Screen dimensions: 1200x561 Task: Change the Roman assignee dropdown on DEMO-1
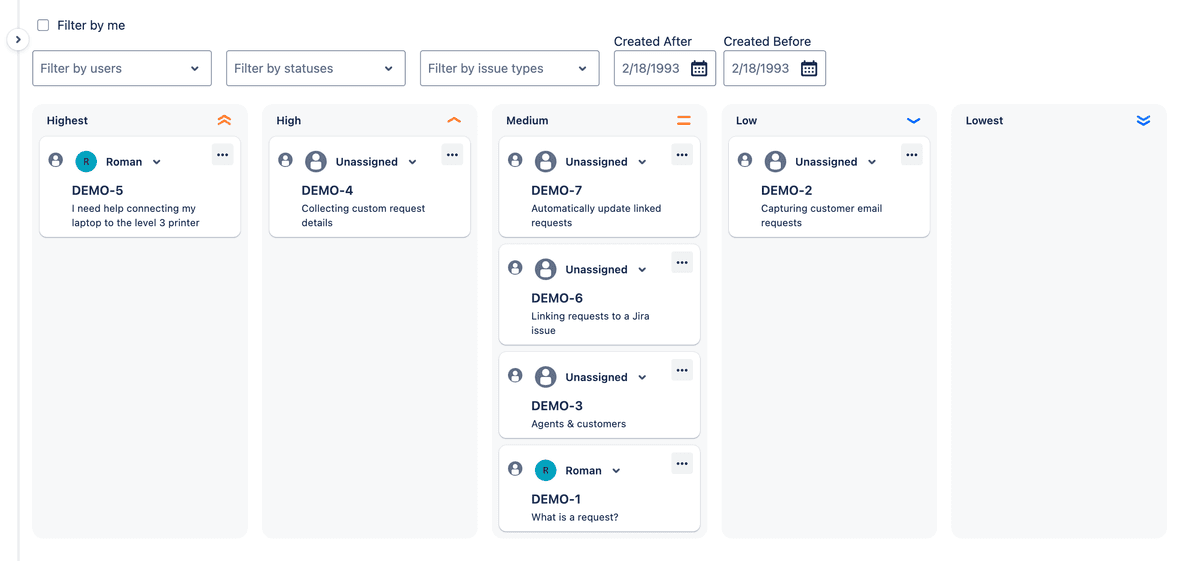616,471
